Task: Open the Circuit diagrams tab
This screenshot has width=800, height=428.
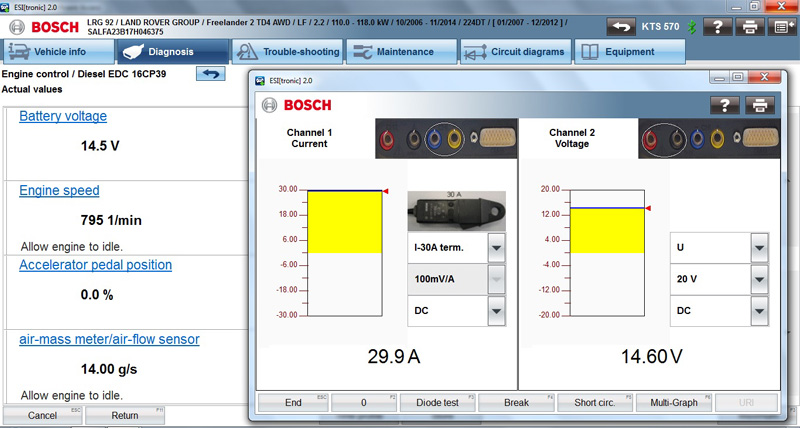Action: [x=516, y=52]
